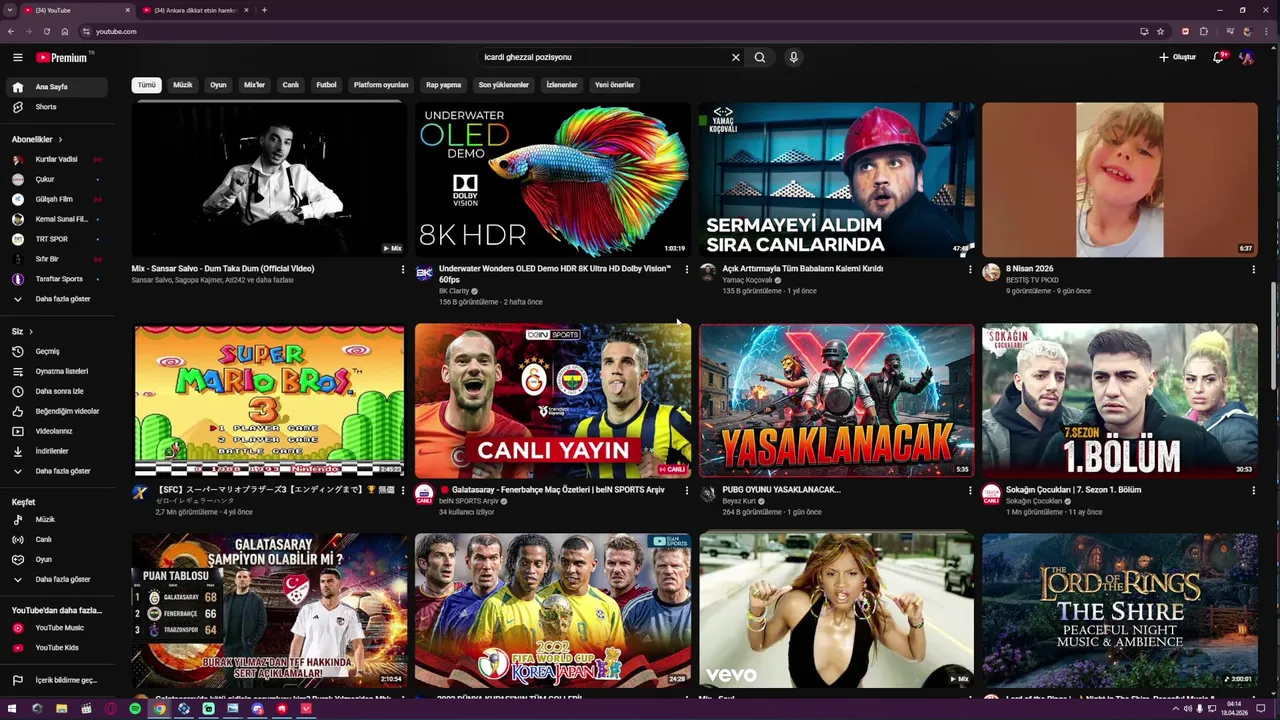The height and width of the screenshot is (720, 1280).
Task: Select the Futbol filter chip
Action: [327, 85]
